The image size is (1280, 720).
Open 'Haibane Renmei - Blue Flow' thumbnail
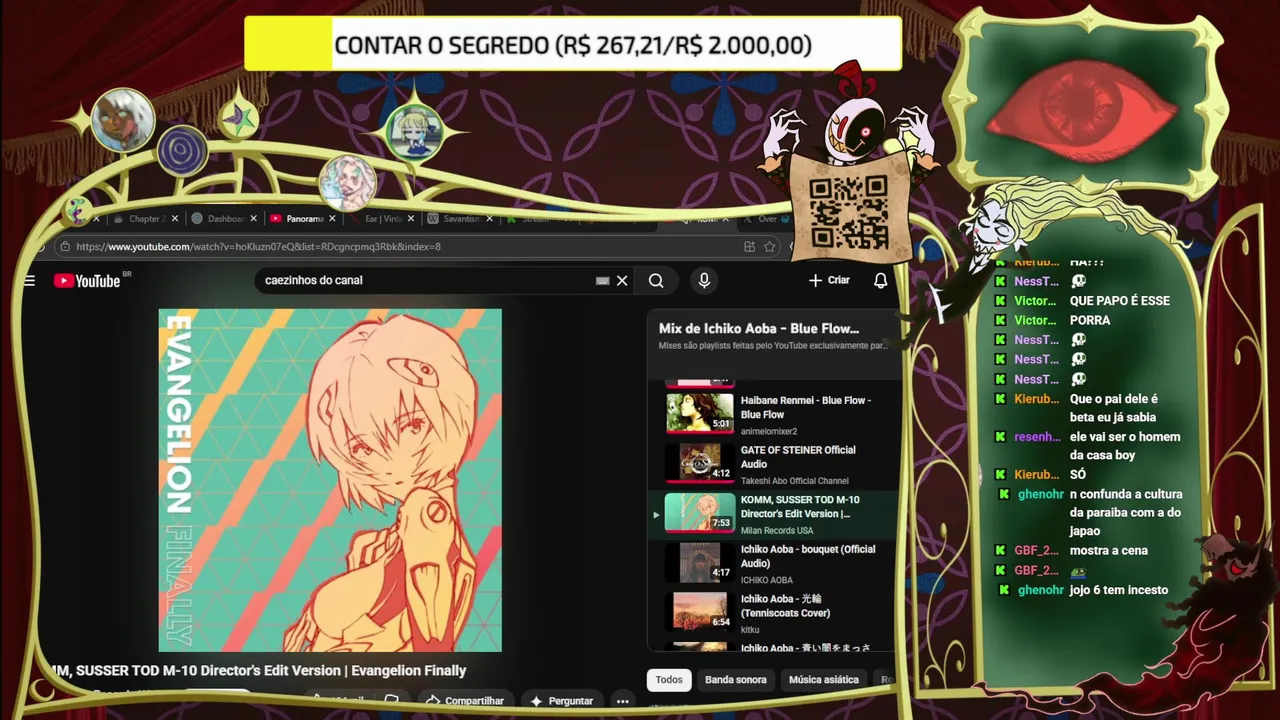pos(700,413)
